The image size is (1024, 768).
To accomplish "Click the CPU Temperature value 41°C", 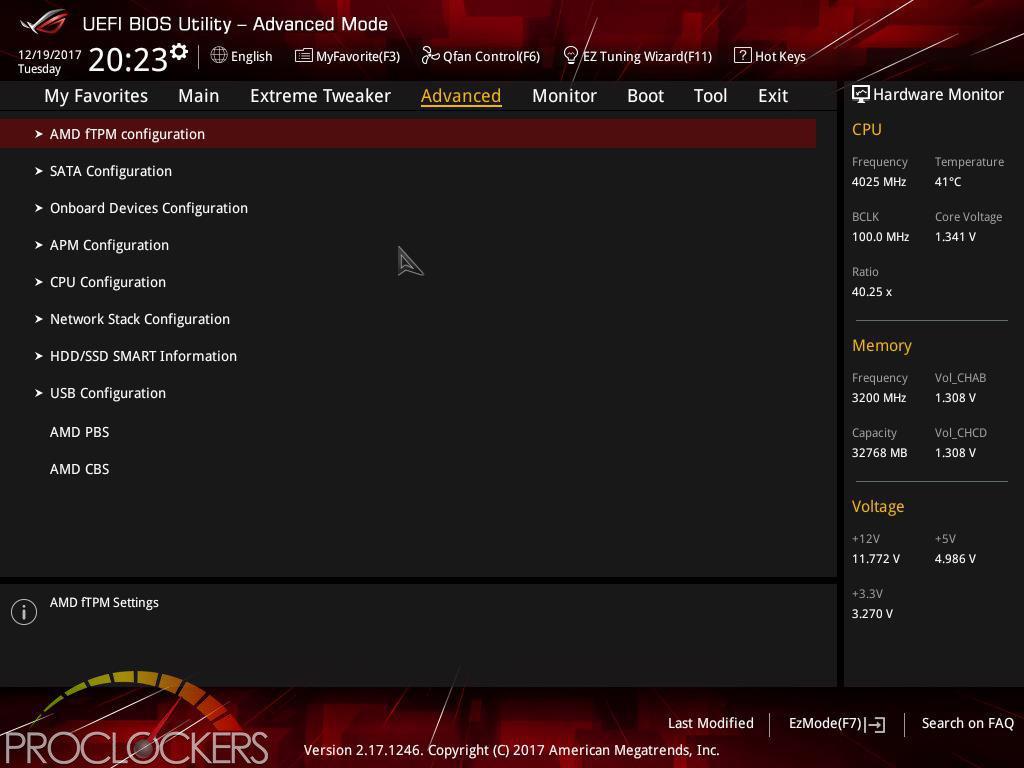I will (x=948, y=182).
